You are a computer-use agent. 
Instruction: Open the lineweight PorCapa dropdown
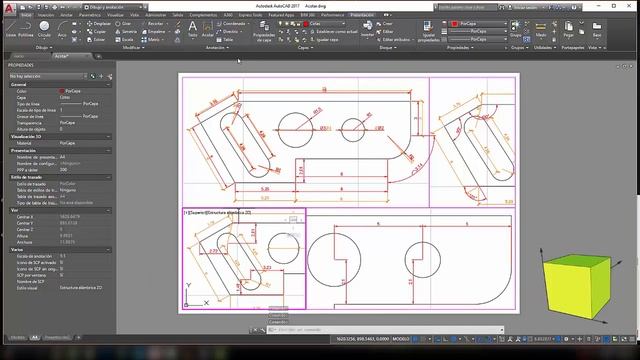[478, 31]
